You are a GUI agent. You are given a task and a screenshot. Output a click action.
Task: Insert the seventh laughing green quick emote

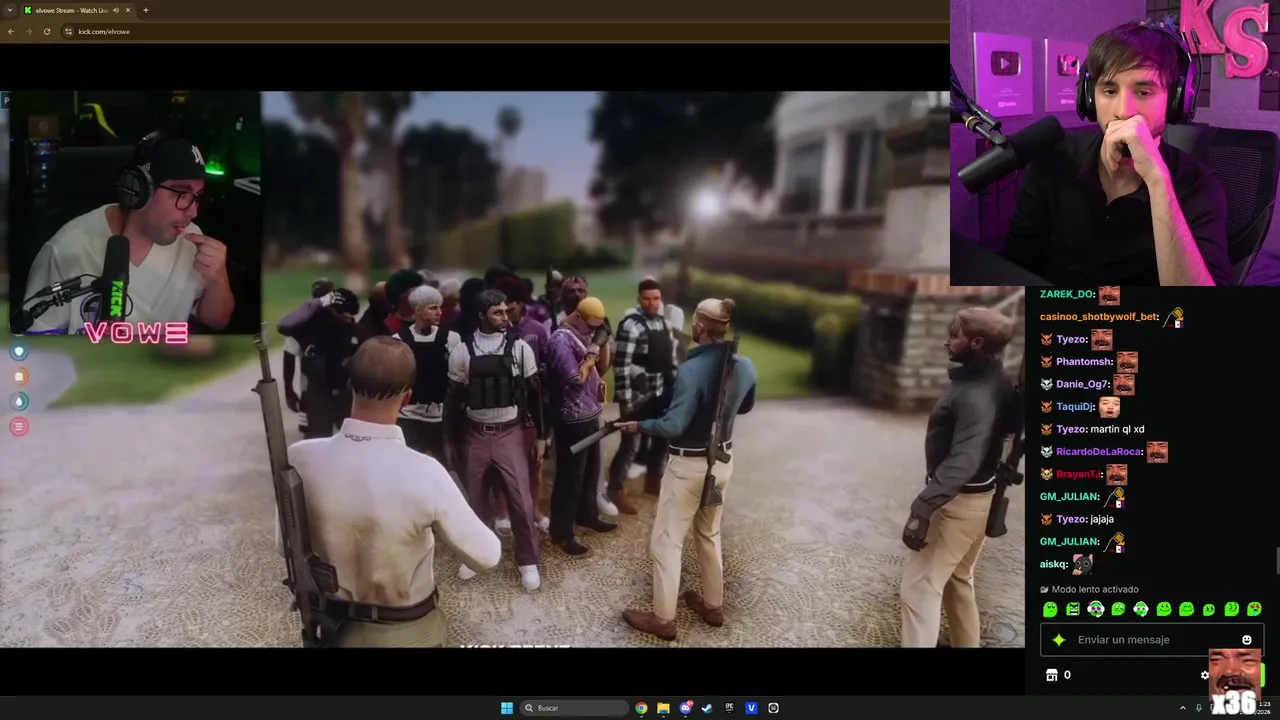tap(1186, 609)
